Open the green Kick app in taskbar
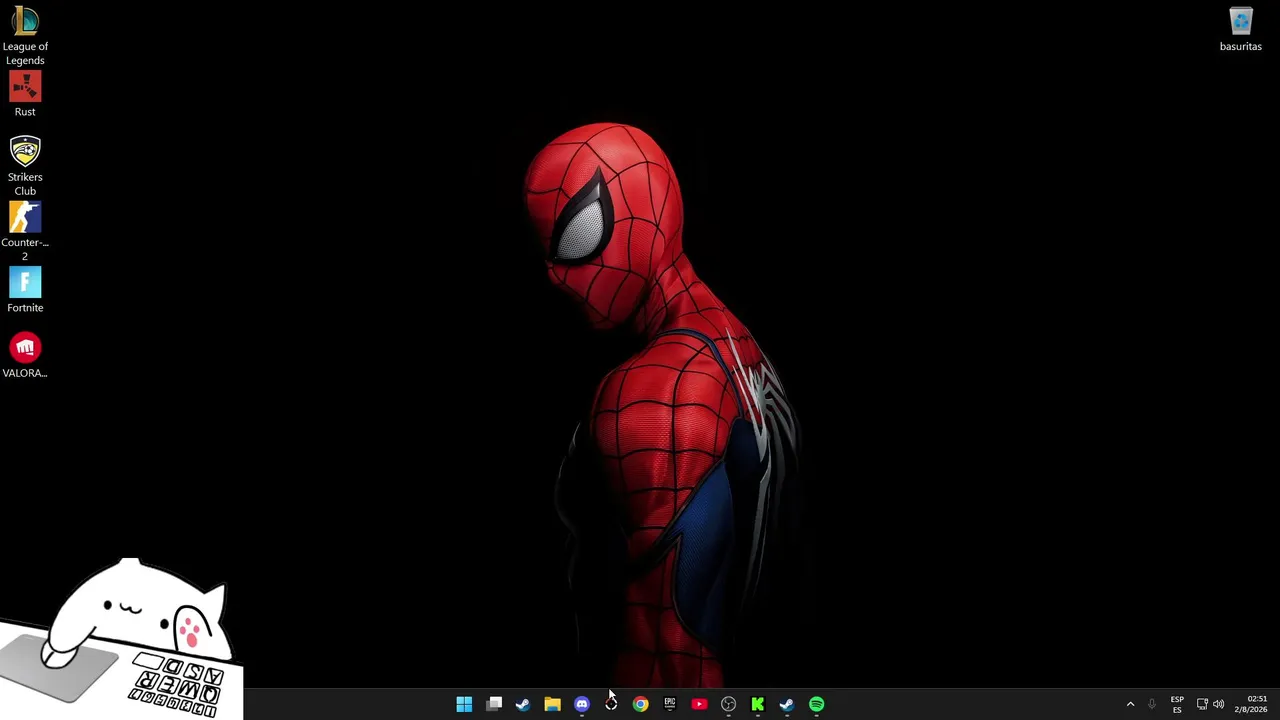Viewport: 1280px width, 720px height. tap(758, 704)
